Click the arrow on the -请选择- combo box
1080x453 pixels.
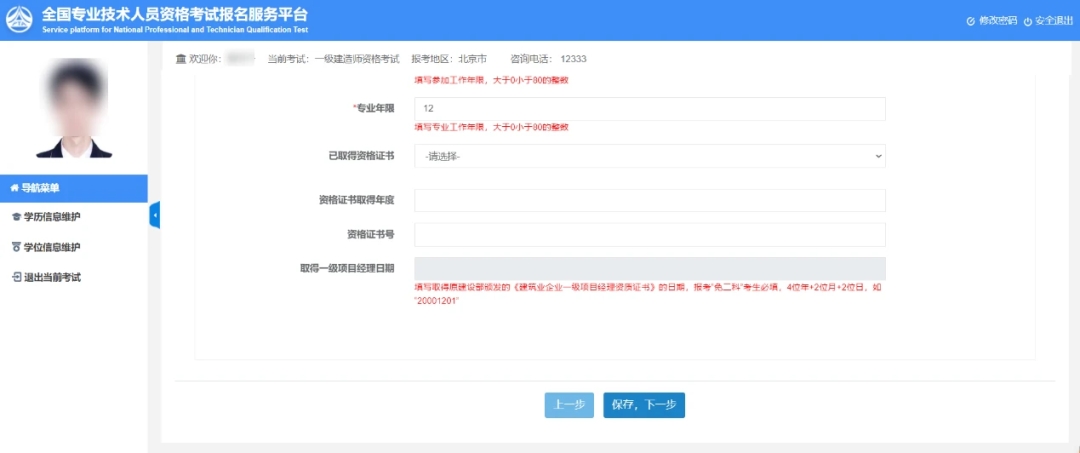click(877, 156)
